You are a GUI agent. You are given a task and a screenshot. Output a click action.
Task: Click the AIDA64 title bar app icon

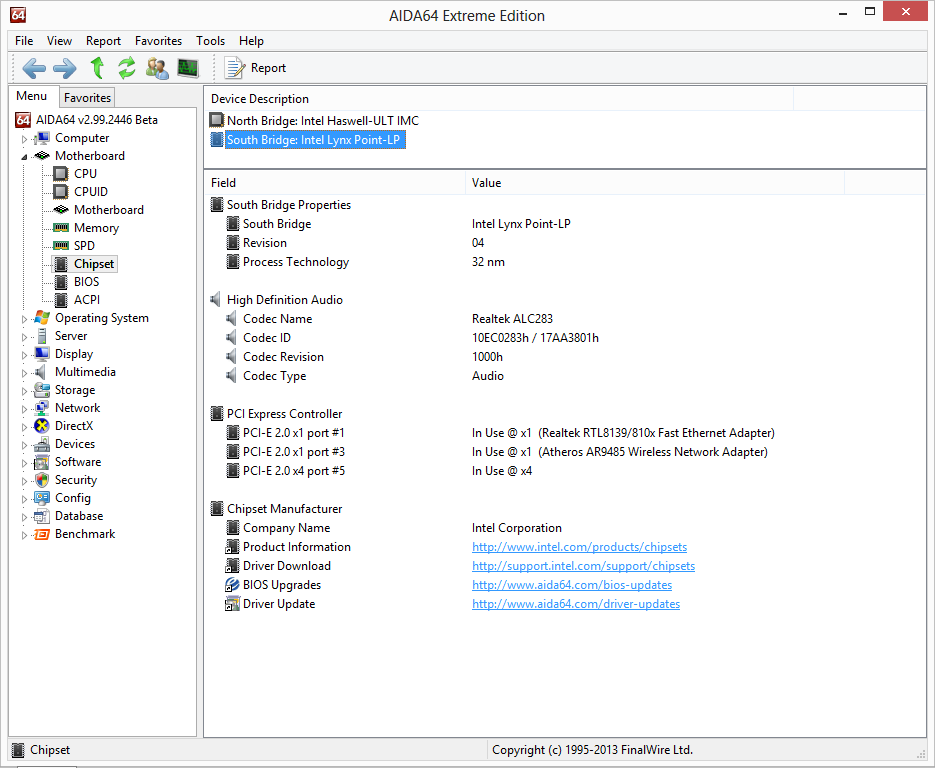[x=18, y=14]
